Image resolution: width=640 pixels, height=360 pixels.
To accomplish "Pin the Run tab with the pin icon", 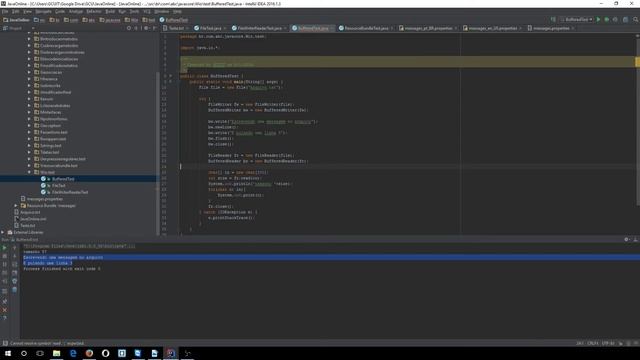I will tap(4, 301).
